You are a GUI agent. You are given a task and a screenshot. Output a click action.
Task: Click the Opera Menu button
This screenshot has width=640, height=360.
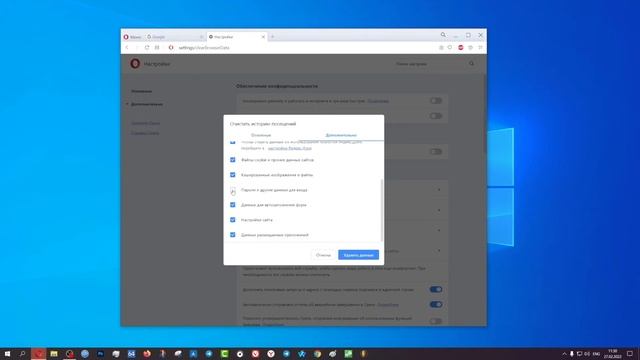click(x=132, y=37)
